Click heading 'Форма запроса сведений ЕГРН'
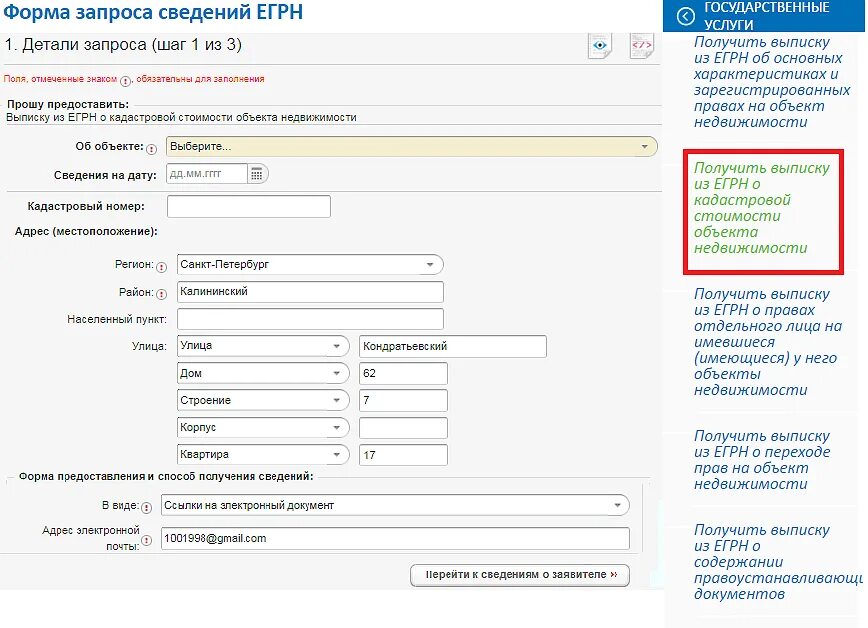 153,12
